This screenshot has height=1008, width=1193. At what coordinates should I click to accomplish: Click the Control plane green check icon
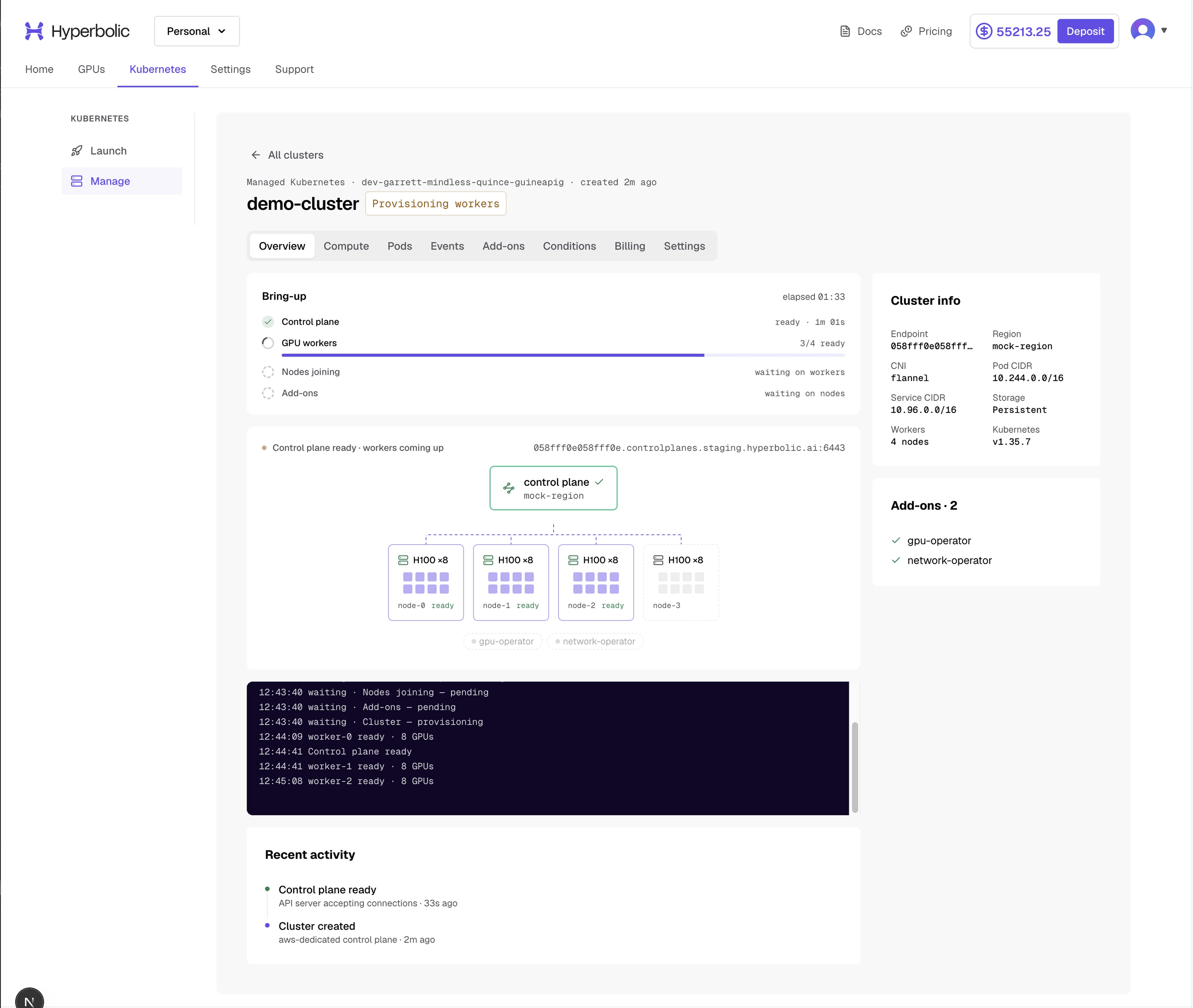267,322
